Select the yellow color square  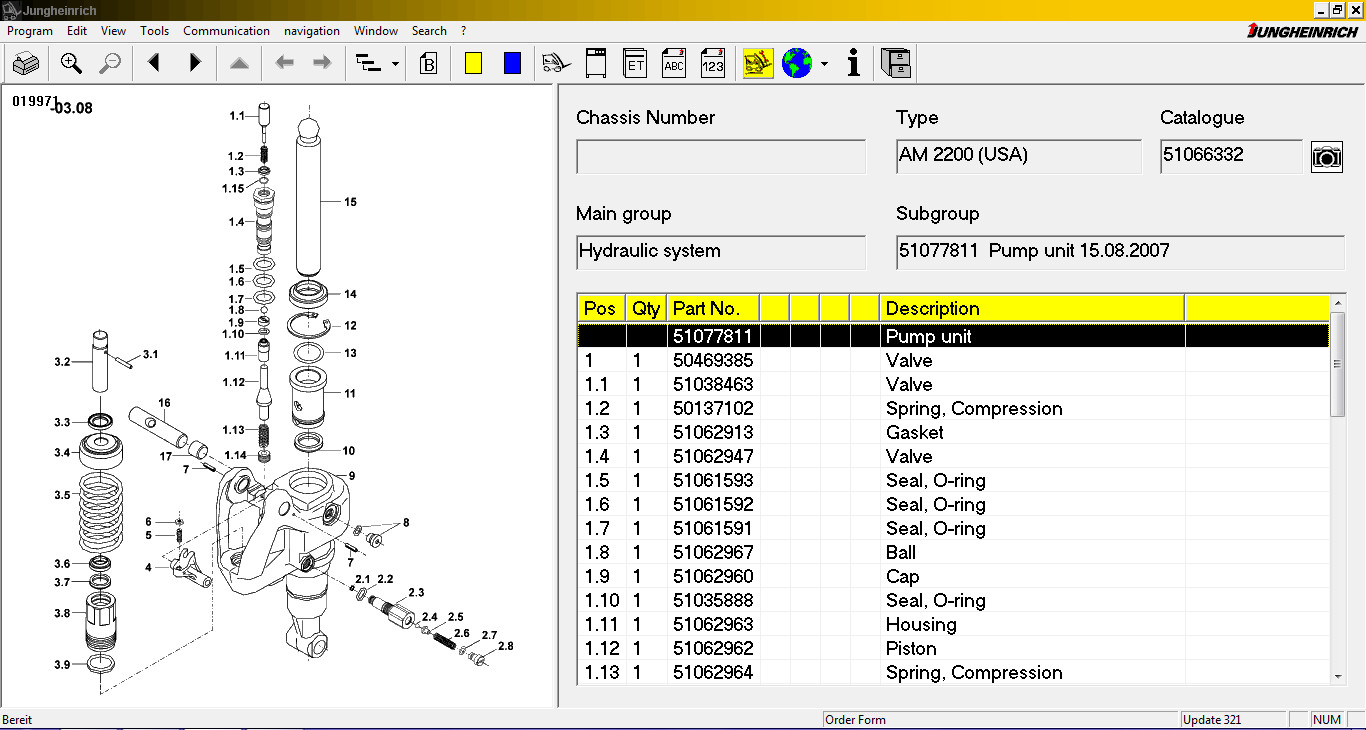click(473, 64)
